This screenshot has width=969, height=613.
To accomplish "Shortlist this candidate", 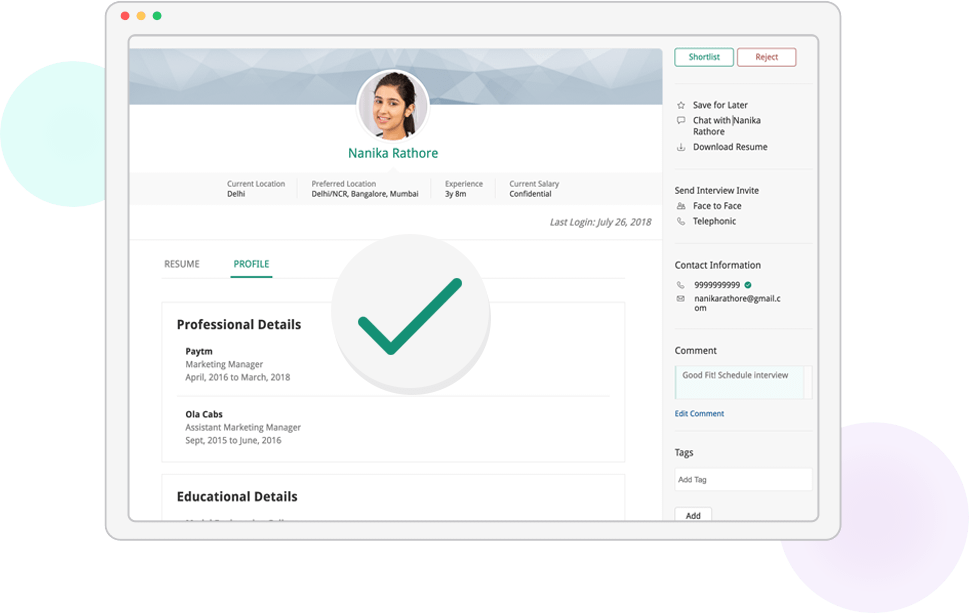I will click(704, 57).
